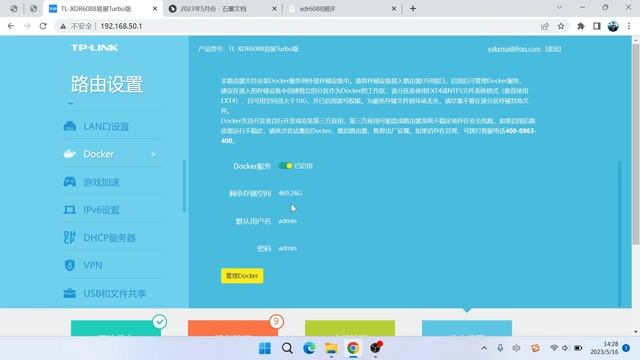
Task: Open the Windows Start menu
Action: coord(265,348)
